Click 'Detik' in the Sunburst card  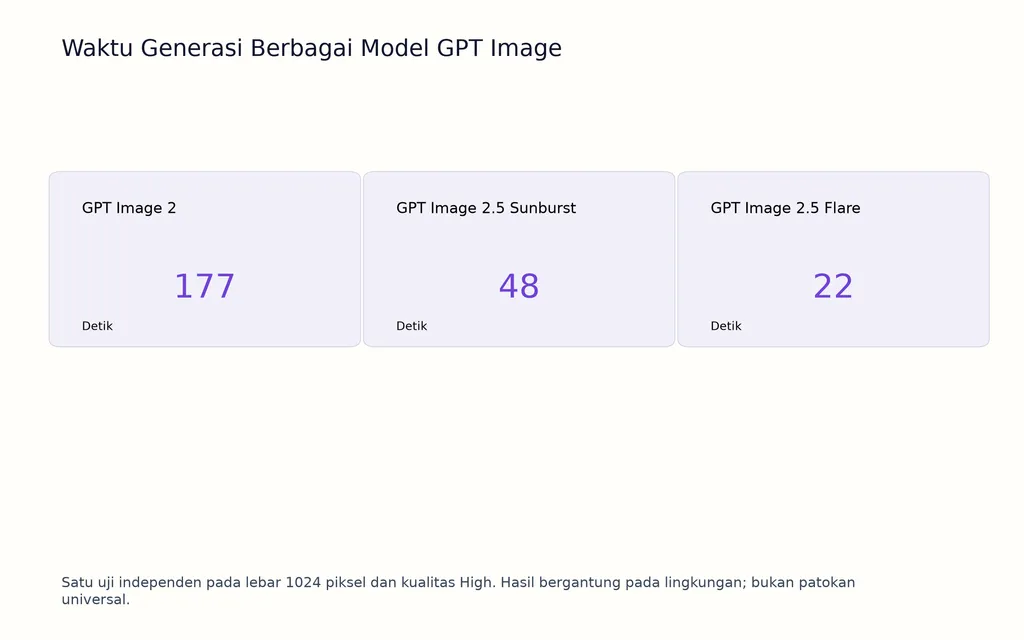(411, 326)
